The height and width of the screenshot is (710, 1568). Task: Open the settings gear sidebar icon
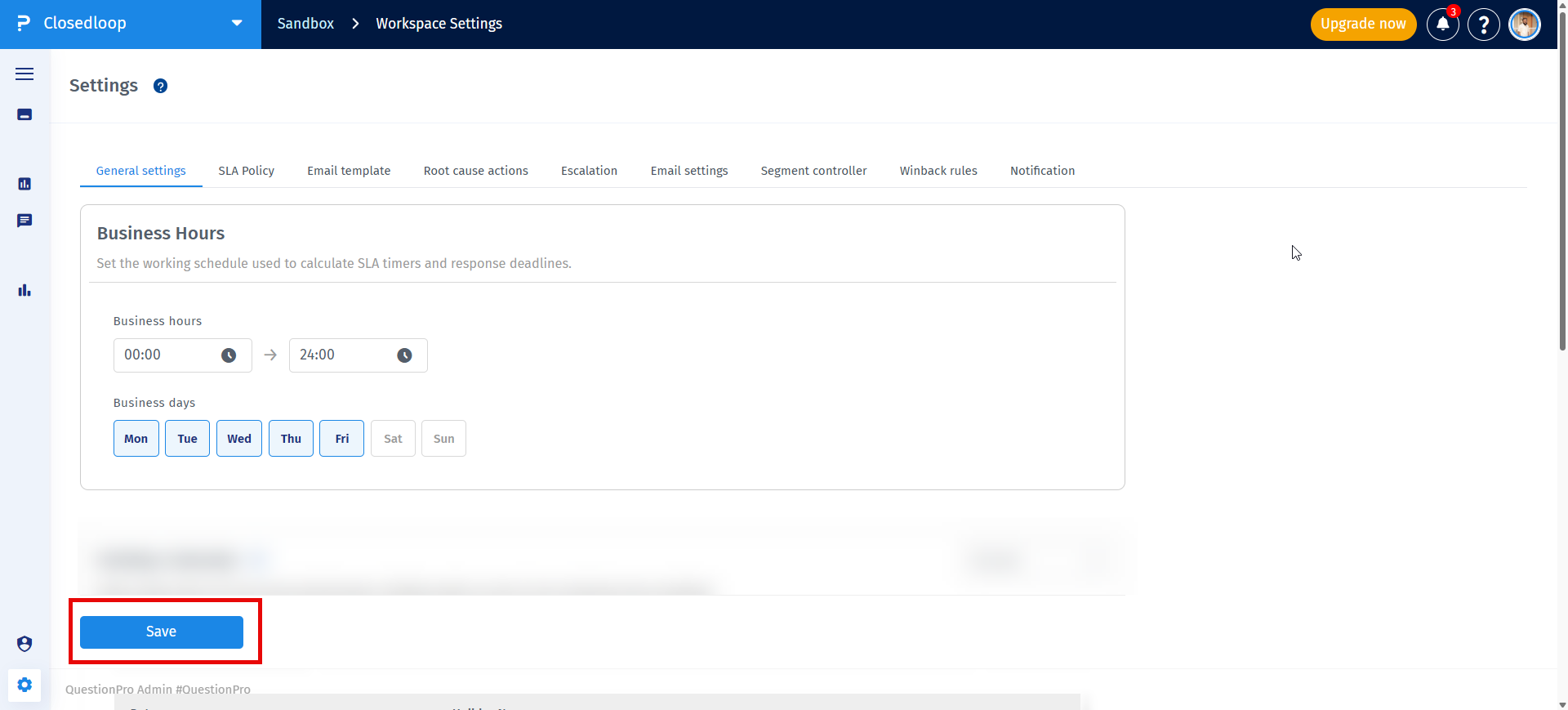(x=24, y=685)
